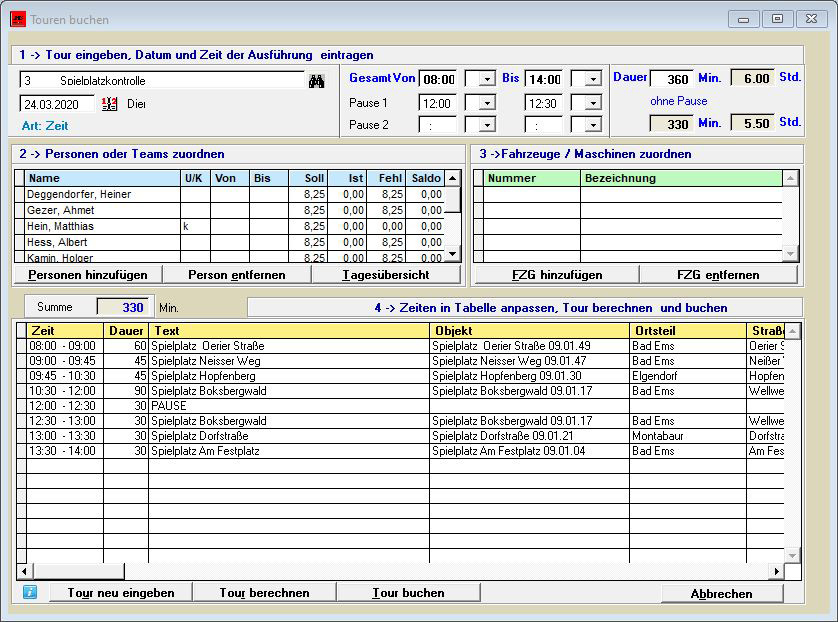Click the date field showing 24.03.2020
The height and width of the screenshot is (622, 838).
click(x=57, y=104)
